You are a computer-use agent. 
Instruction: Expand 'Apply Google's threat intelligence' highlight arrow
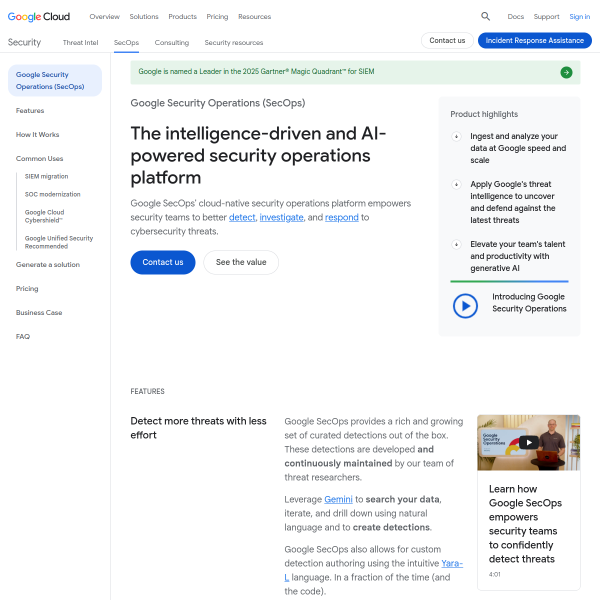pyautogui.click(x=456, y=184)
